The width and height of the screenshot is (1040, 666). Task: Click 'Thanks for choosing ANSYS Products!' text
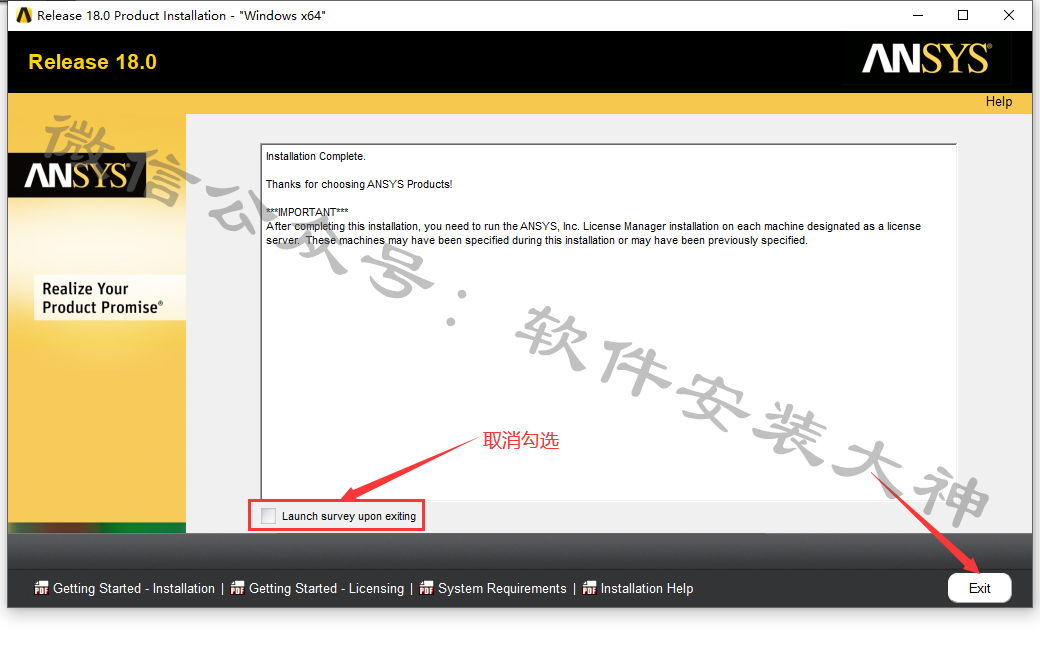pyautogui.click(x=359, y=184)
